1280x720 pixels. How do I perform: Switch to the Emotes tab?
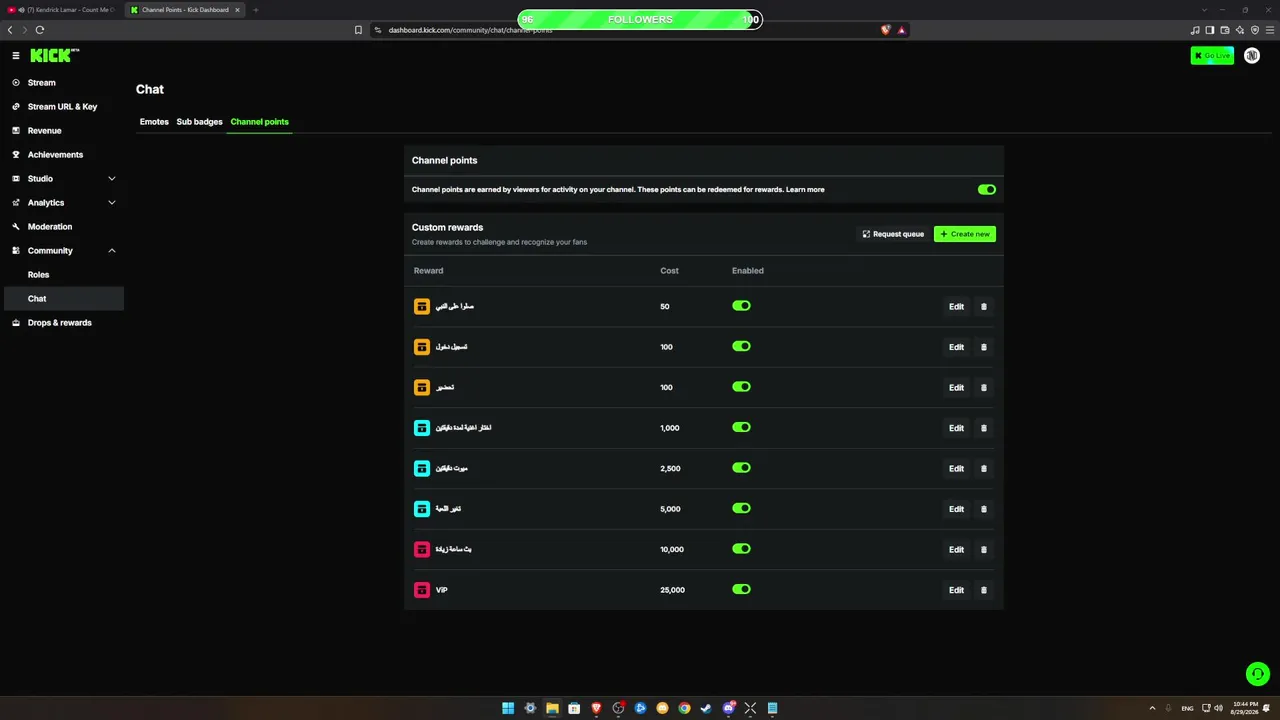[x=154, y=122]
